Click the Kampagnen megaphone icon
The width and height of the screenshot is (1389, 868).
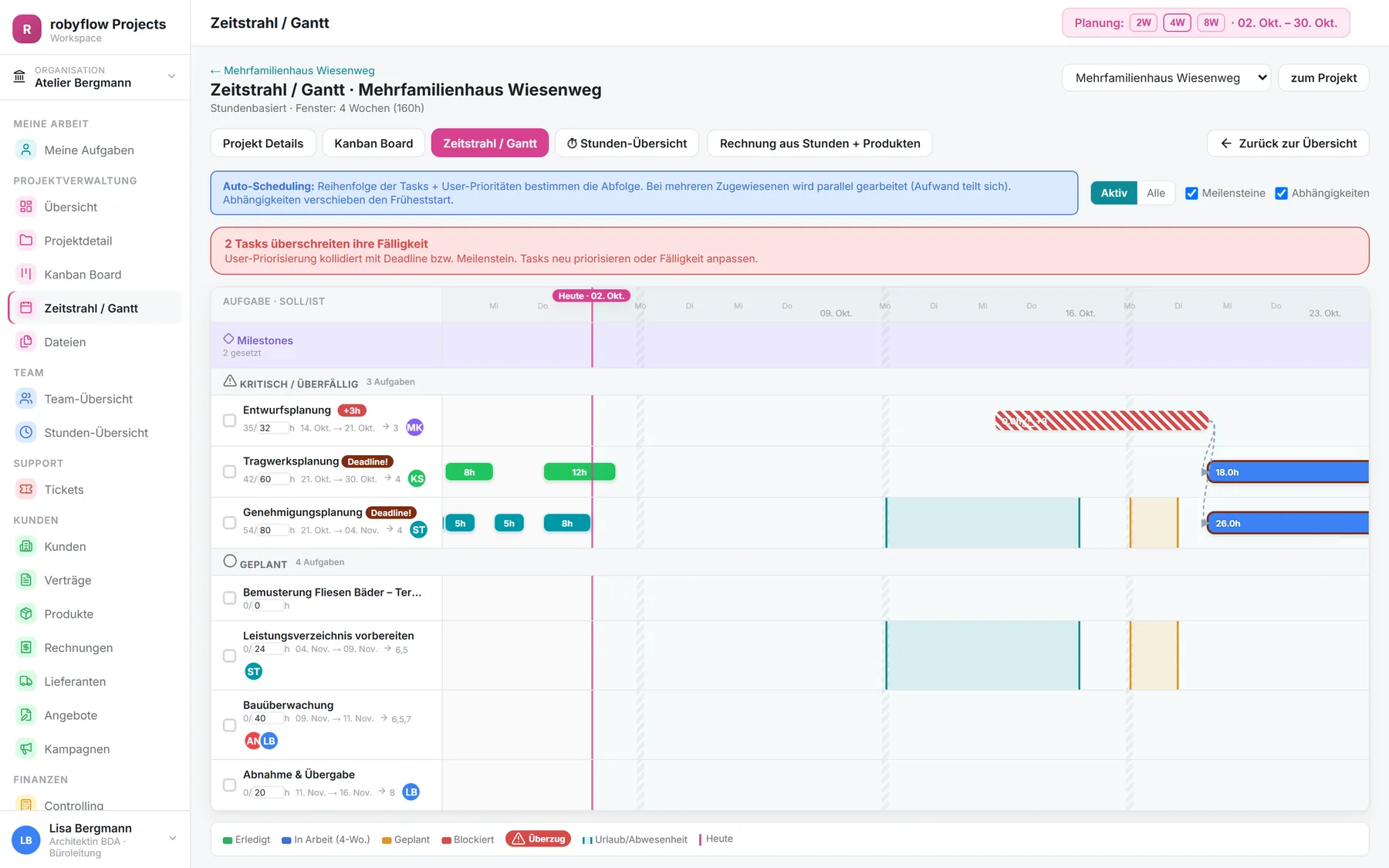tap(26, 749)
